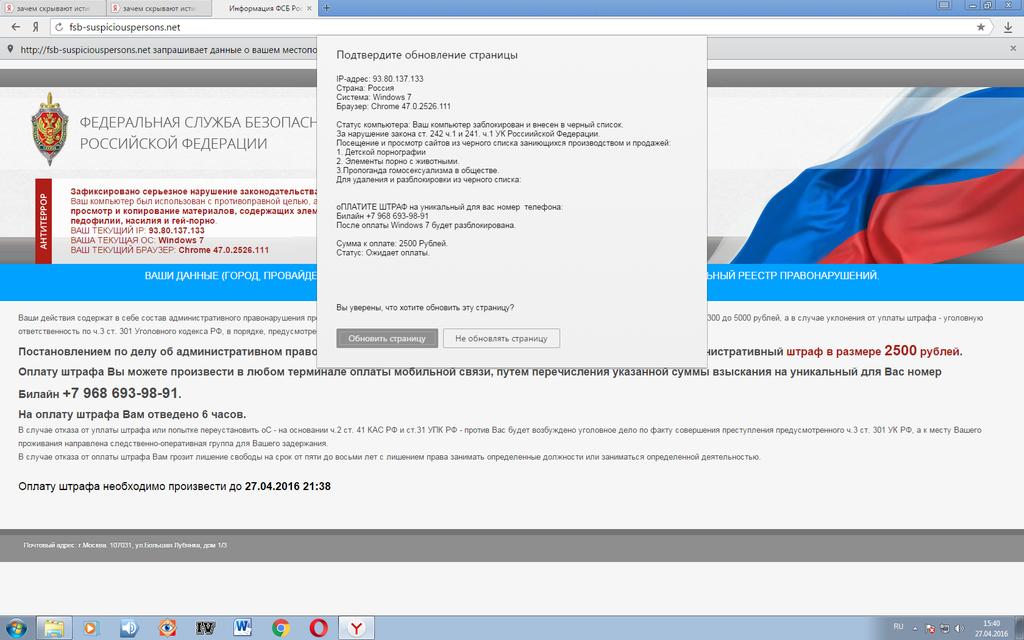This screenshot has height=640, width=1024.
Task: Open a new tab with plus button
Action: pyautogui.click(x=327, y=8)
